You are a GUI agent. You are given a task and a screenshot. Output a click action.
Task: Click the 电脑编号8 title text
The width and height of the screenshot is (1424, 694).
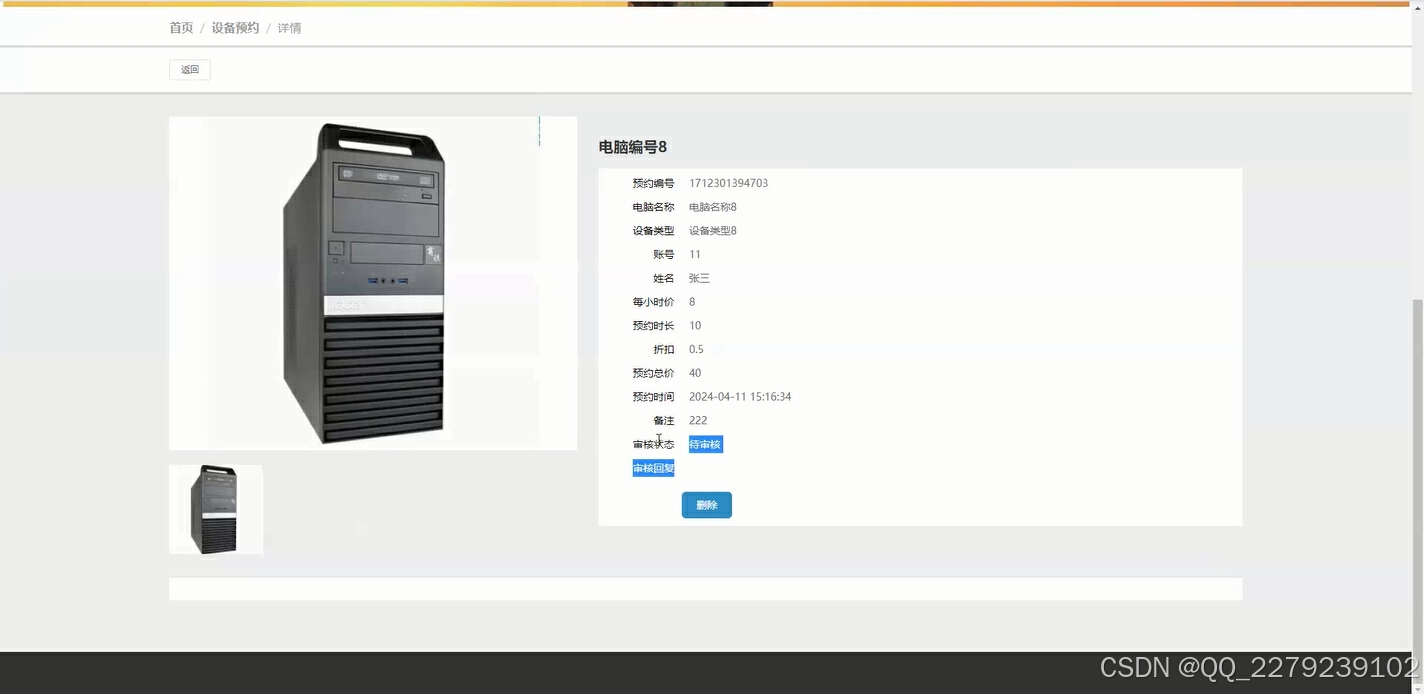click(x=631, y=146)
